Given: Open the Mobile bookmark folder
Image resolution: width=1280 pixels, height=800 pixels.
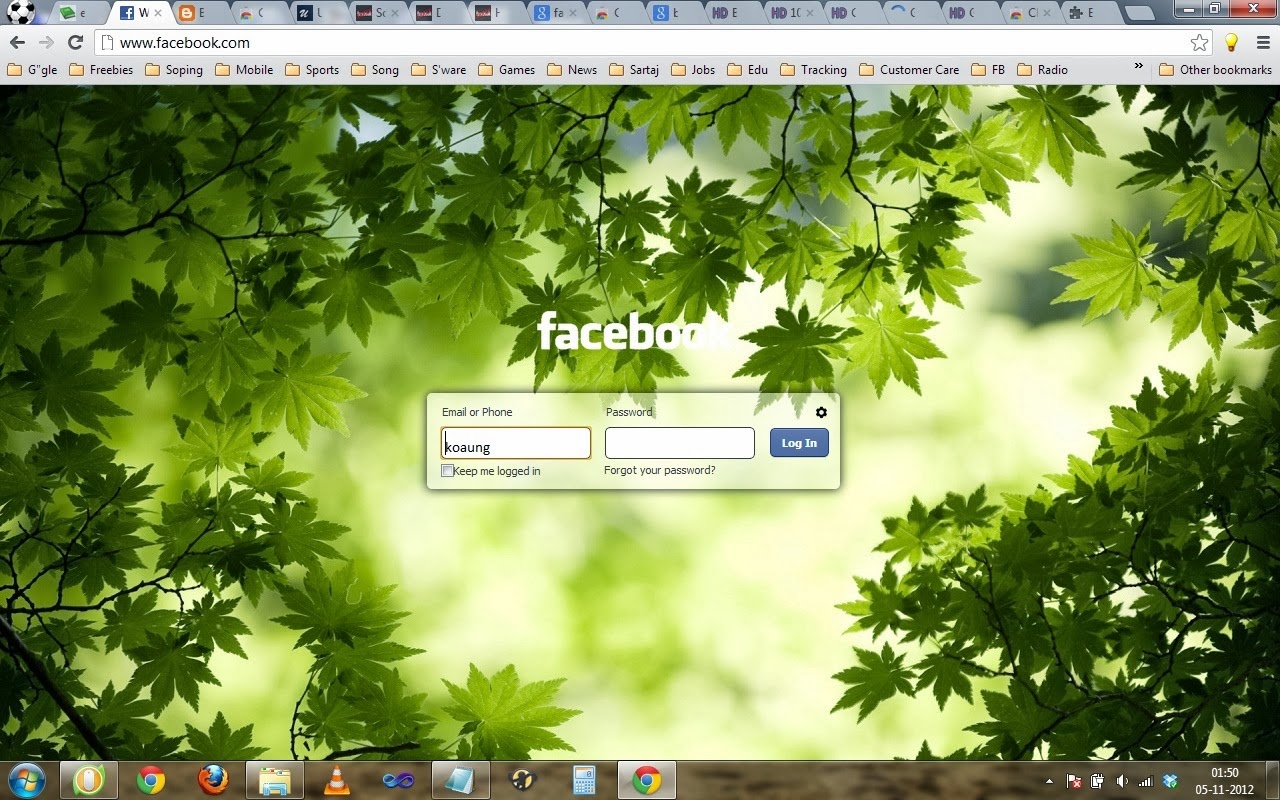Looking at the screenshot, I should pos(244,70).
